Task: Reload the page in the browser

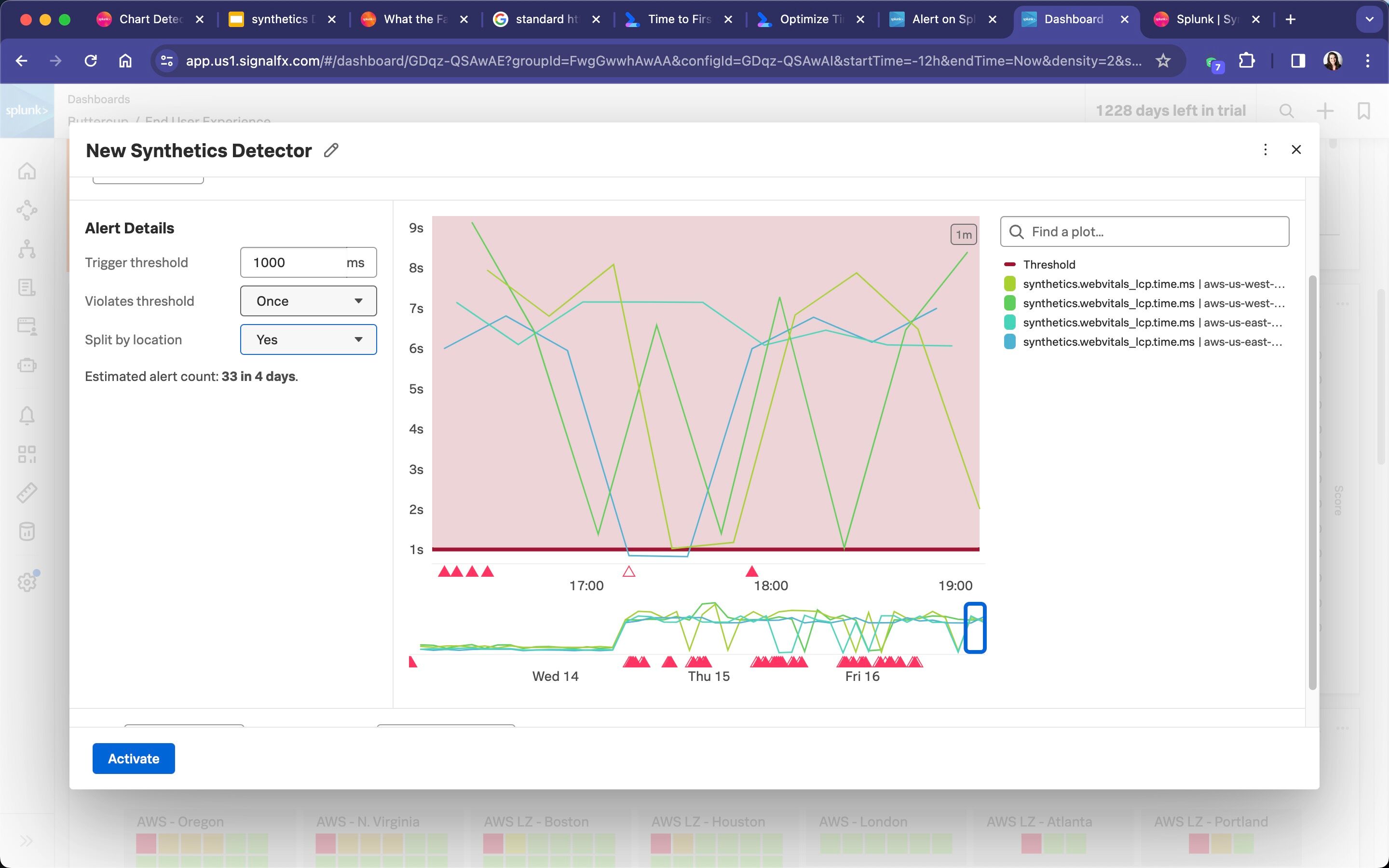Action: [x=91, y=61]
